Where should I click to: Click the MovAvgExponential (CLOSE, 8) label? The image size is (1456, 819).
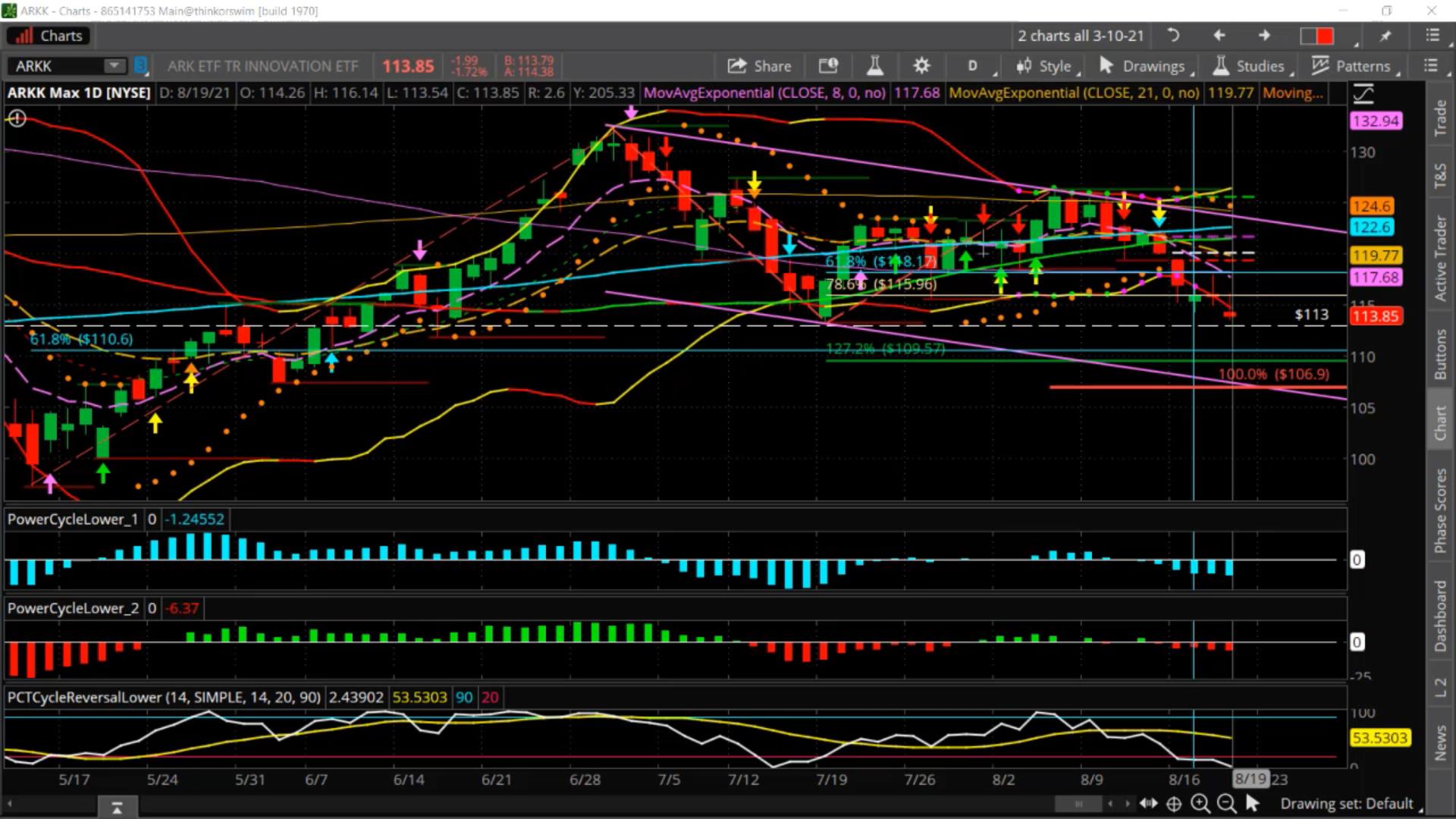click(x=764, y=93)
